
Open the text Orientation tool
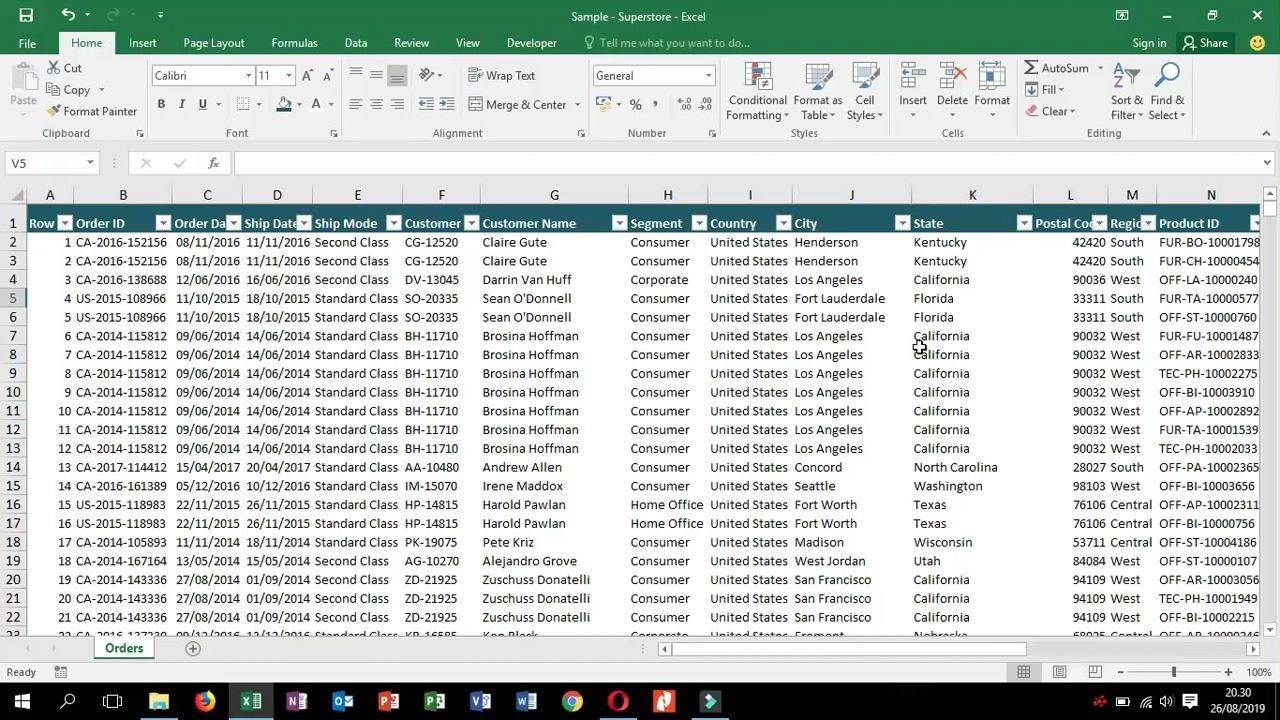(x=427, y=75)
